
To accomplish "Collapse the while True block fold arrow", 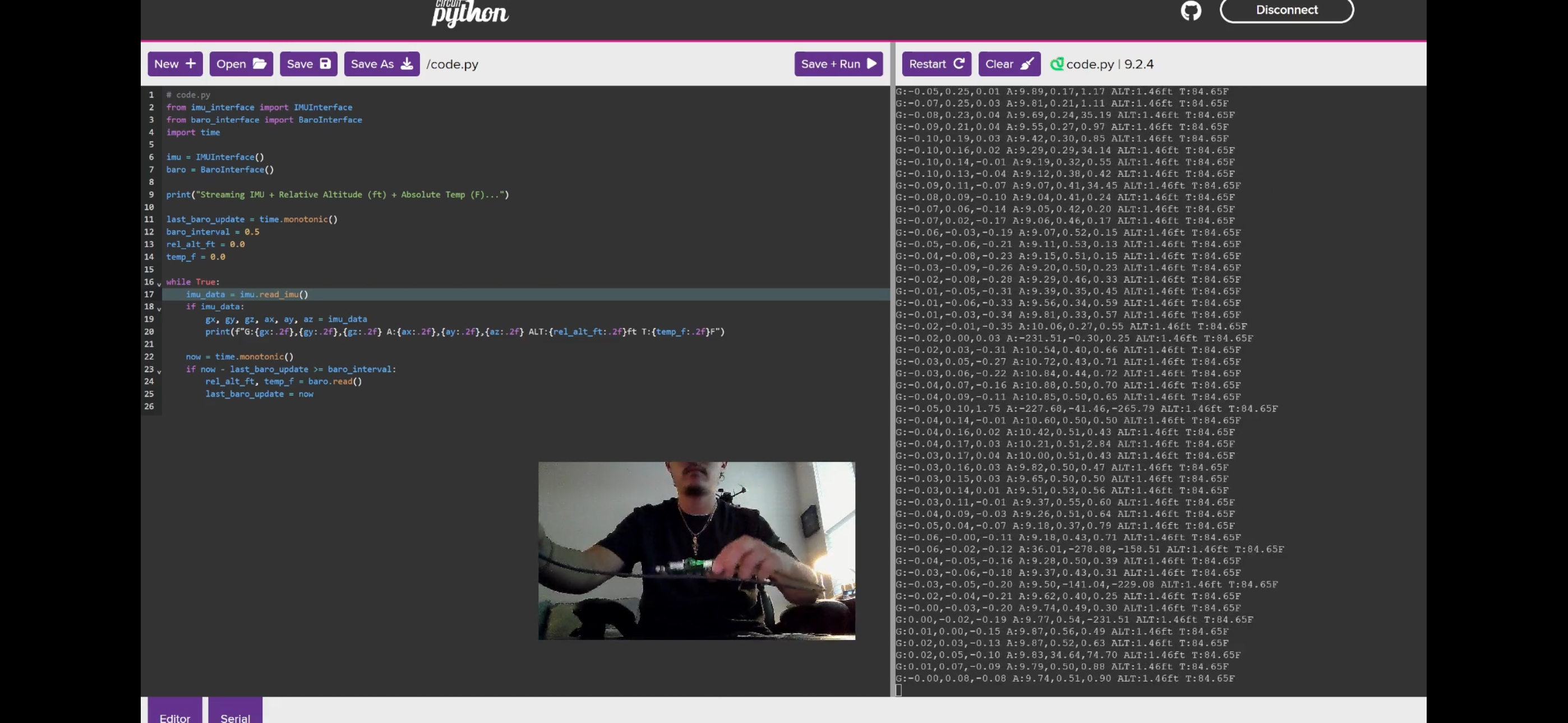I will point(159,284).
